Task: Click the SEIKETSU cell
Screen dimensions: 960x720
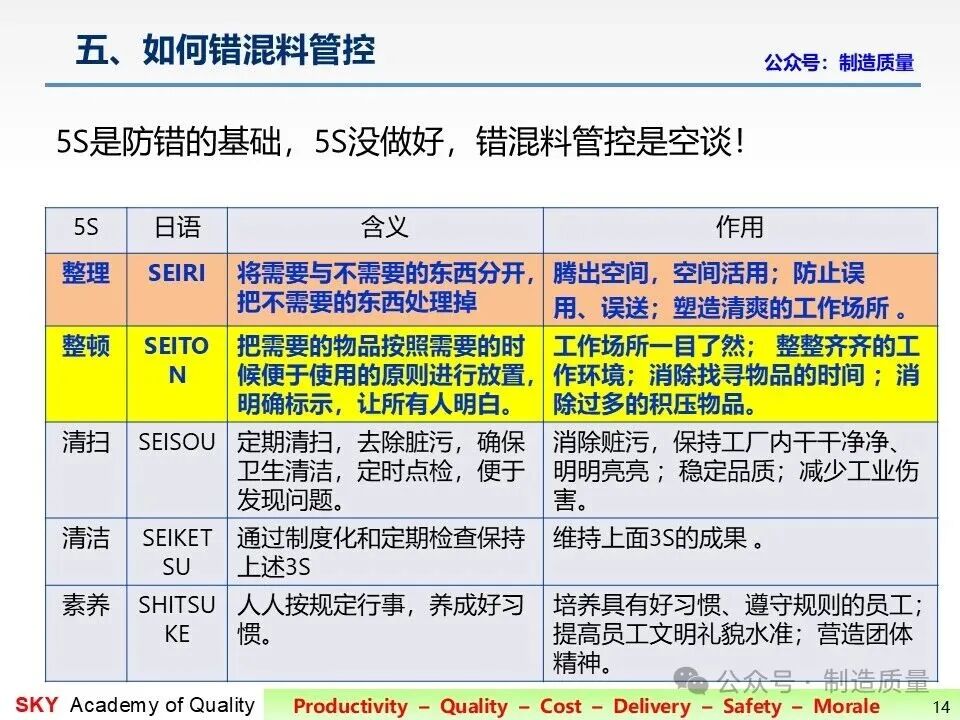Action: point(177,552)
